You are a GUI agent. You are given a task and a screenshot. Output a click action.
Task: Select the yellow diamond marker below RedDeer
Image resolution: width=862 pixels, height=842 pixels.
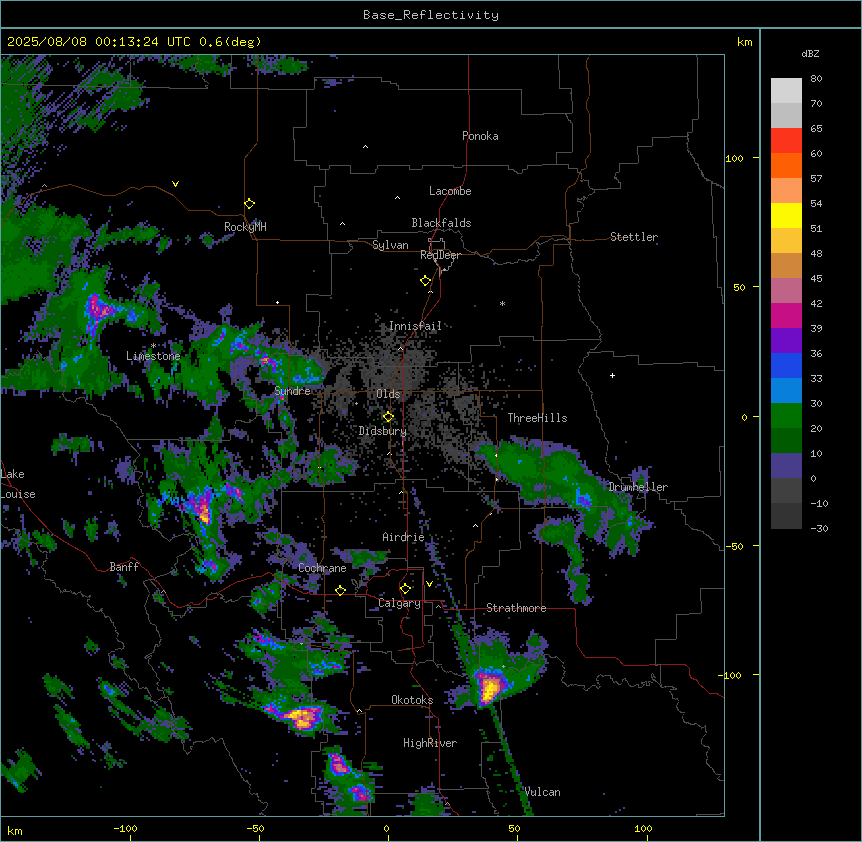(x=426, y=281)
